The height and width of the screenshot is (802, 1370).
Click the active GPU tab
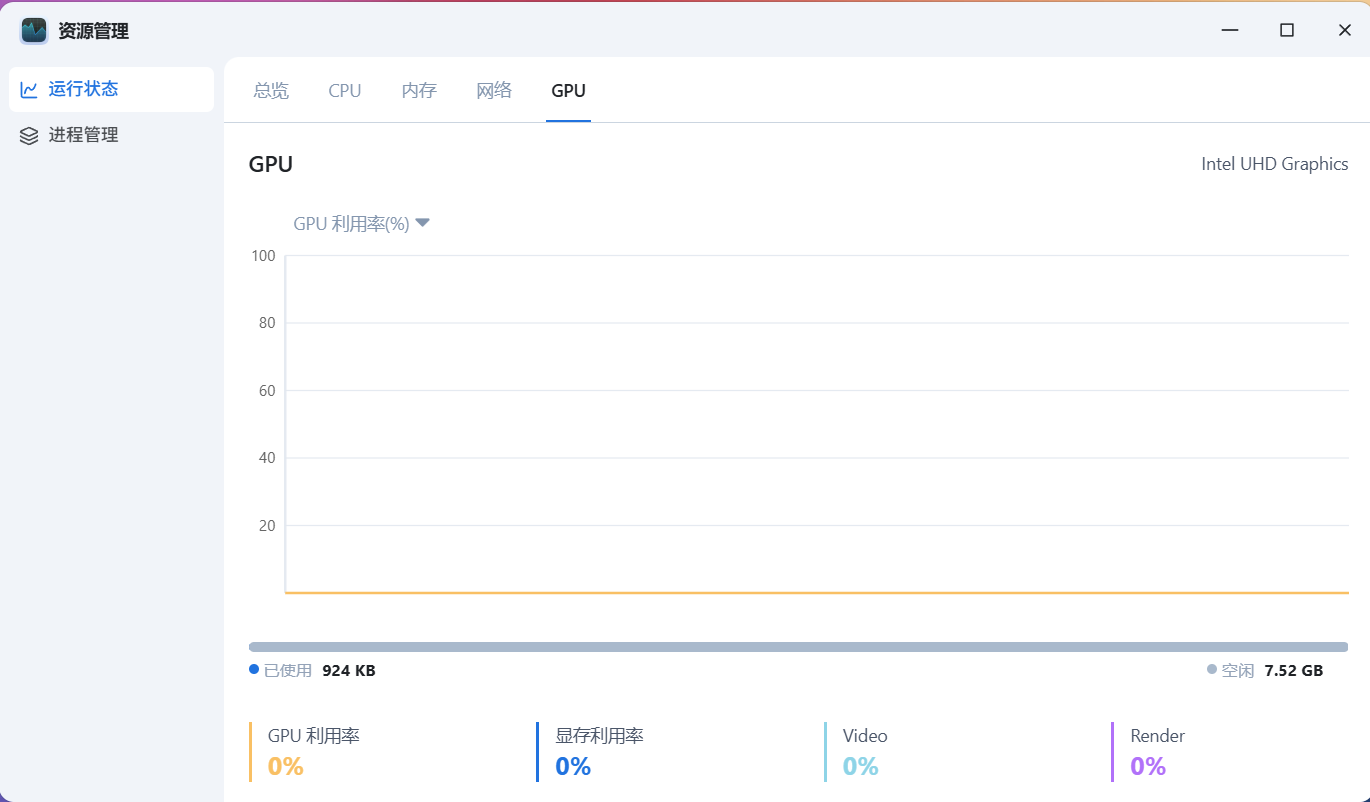[x=568, y=91]
